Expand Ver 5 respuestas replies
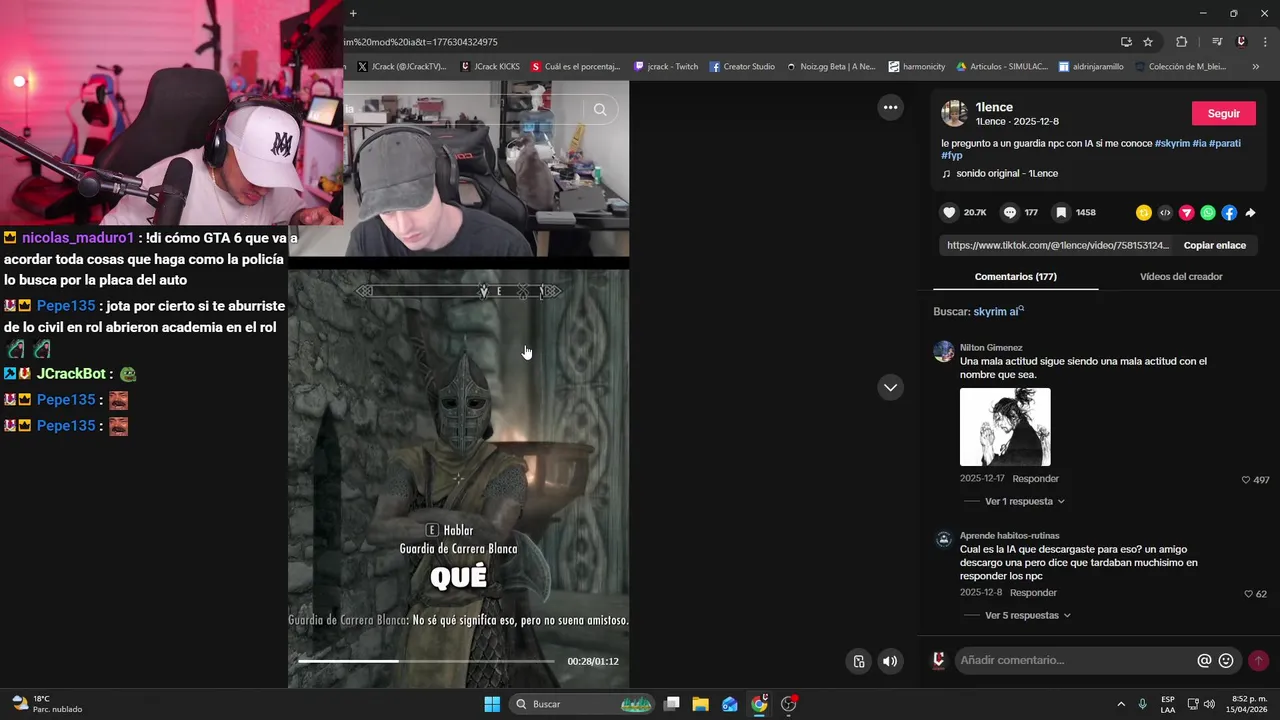This screenshot has width=1280, height=720. [1027, 616]
